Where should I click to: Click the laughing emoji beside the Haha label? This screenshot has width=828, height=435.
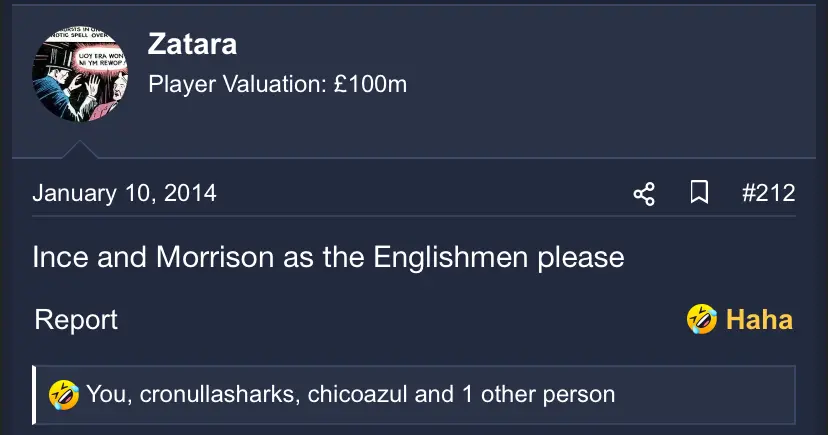coord(702,320)
